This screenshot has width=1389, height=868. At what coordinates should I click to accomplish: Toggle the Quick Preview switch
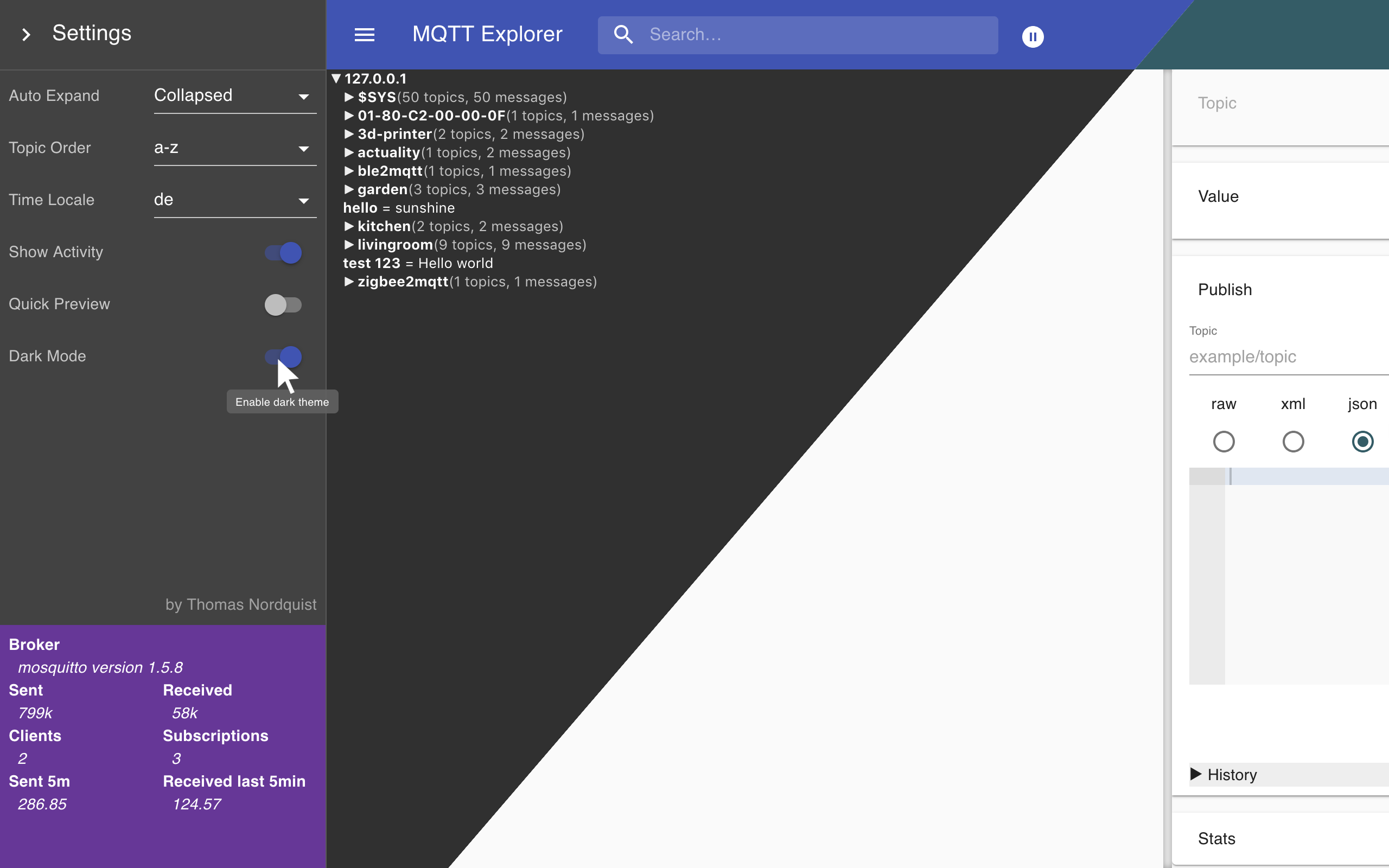tap(282, 304)
